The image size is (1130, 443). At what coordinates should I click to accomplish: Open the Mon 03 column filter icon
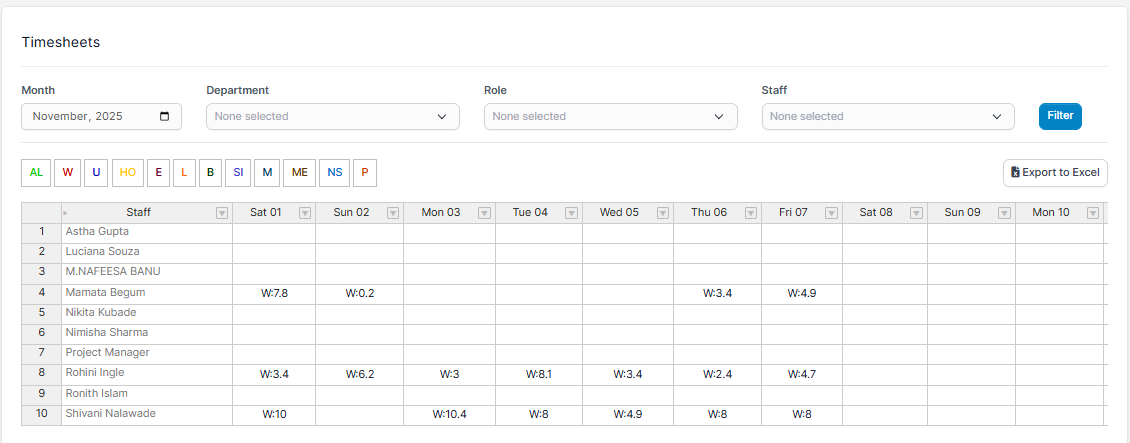tap(484, 213)
